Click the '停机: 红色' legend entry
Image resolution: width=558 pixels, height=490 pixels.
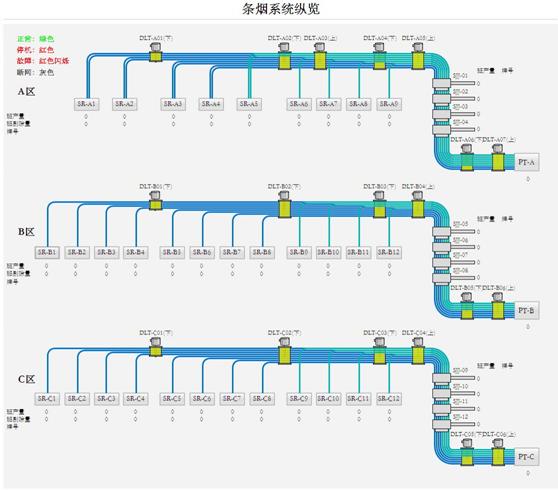(x=35, y=49)
